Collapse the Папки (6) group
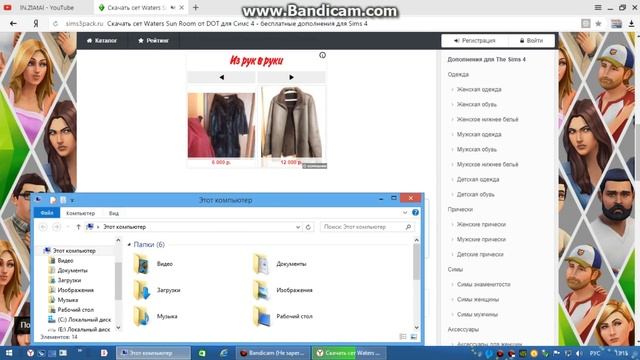The width and height of the screenshot is (640, 360). [x=129, y=244]
